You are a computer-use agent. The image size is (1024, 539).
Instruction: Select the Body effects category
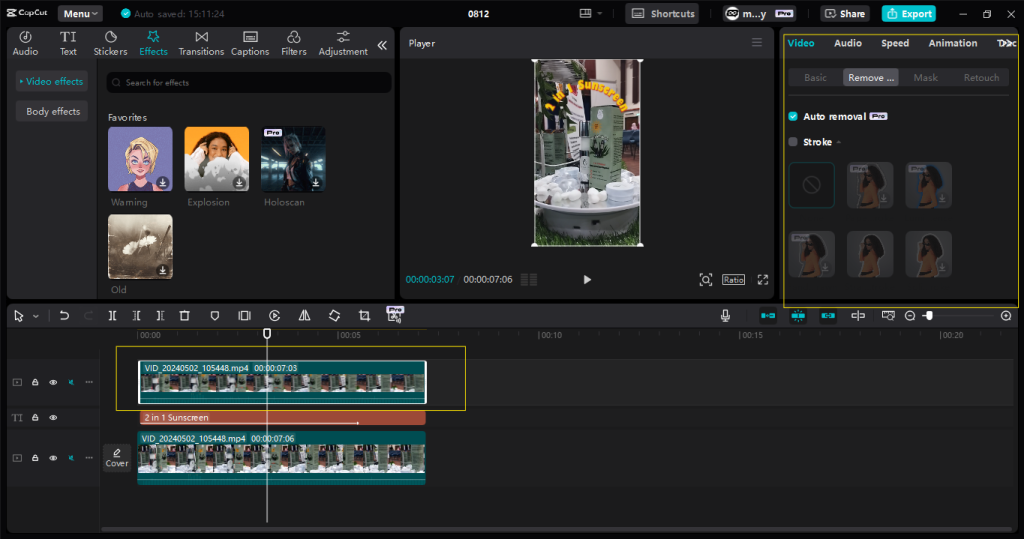[x=53, y=112]
